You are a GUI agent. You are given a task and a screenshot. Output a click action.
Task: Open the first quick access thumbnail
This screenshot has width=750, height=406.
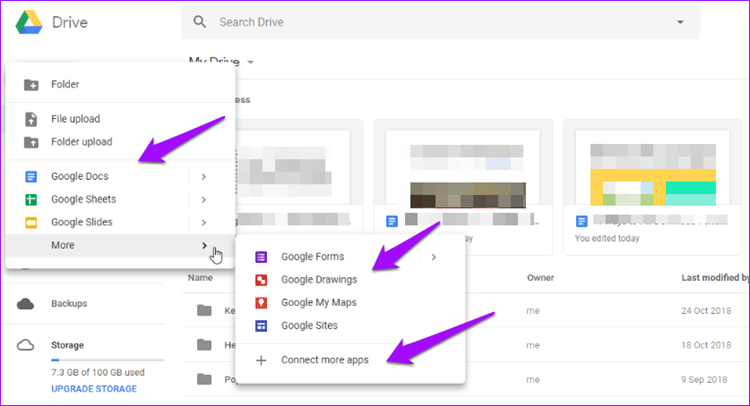(x=293, y=168)
